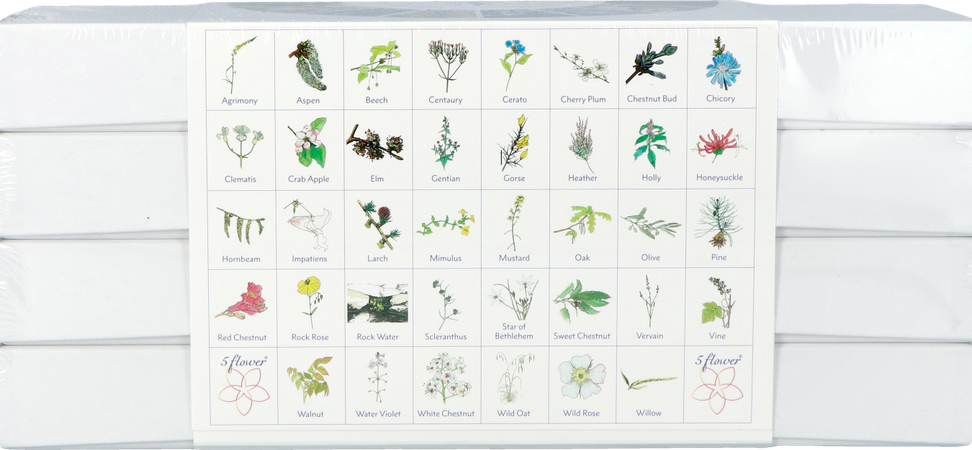
Task: Click the Mustard plant illustration
Action: (x=514, y=223)
